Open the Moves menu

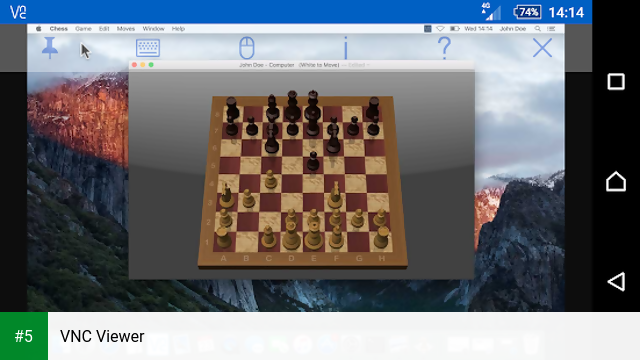coord(126,29)
